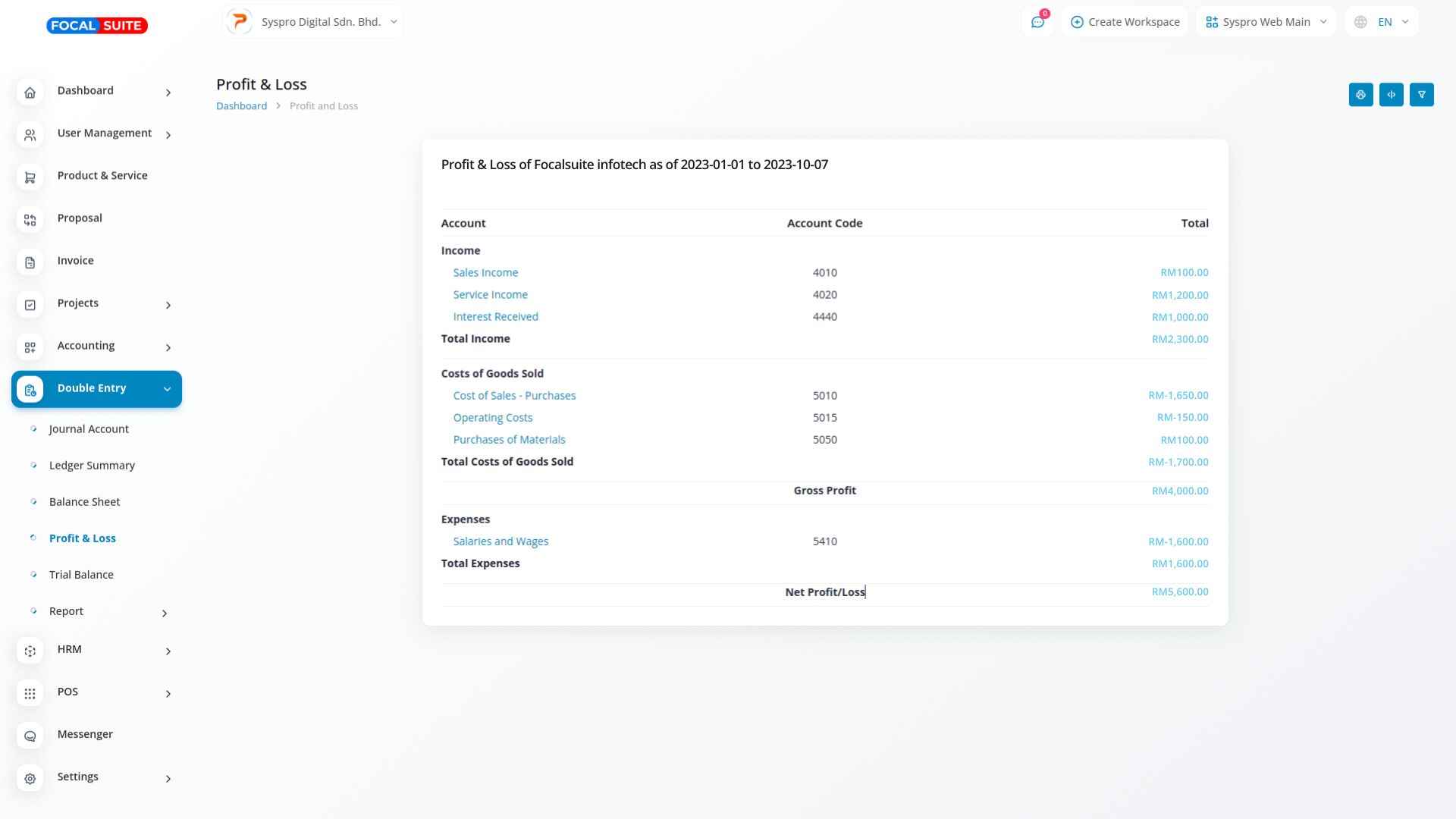Click the Dashboard breadcrumb link
The image size is (1456, 819).
[241, 106]
